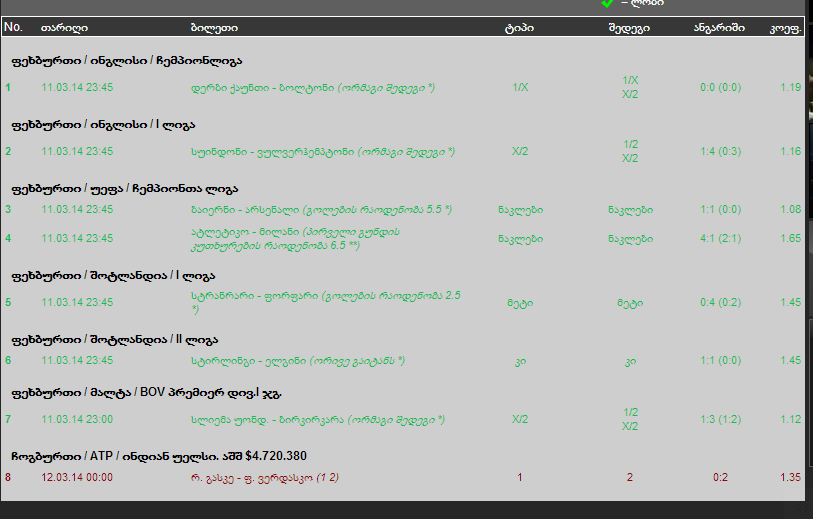Click the 'შედეგი' column header
813x519 pixels.
tap(629, 27)
